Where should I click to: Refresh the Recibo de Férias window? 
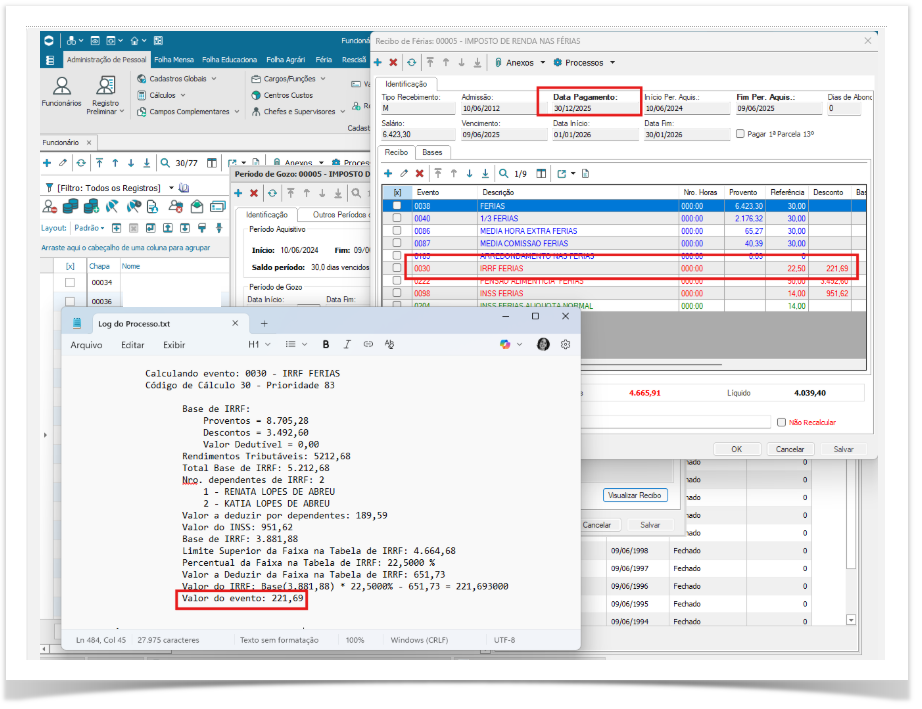point(412,63)
